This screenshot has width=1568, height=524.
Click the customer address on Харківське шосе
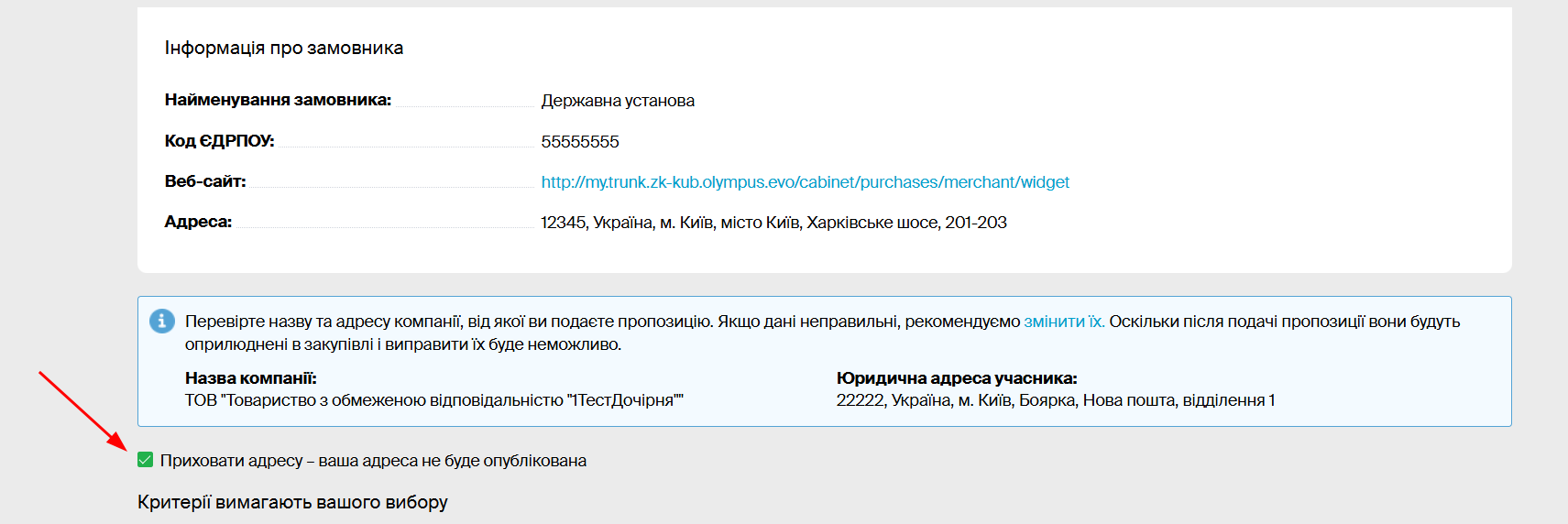point(773,223)
